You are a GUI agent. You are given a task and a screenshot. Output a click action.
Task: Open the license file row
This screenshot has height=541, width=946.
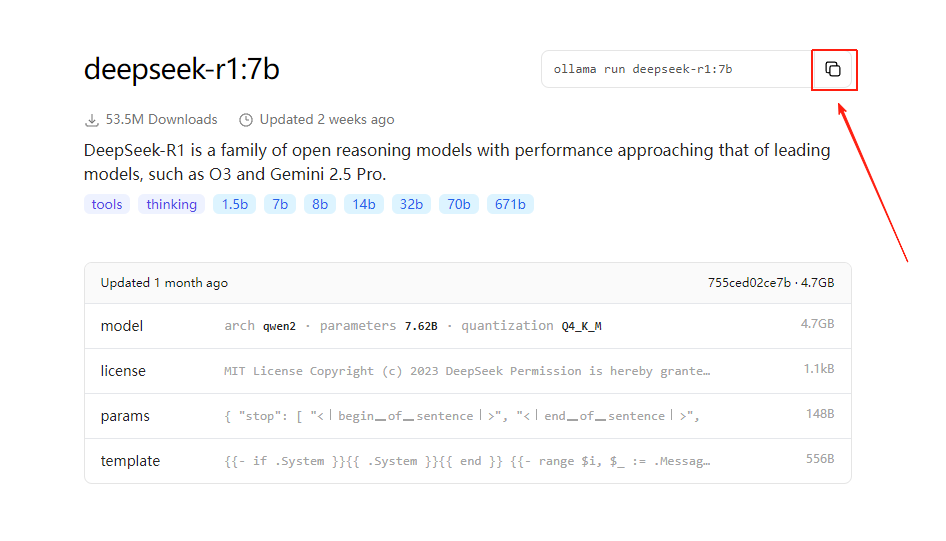[467, 371]
